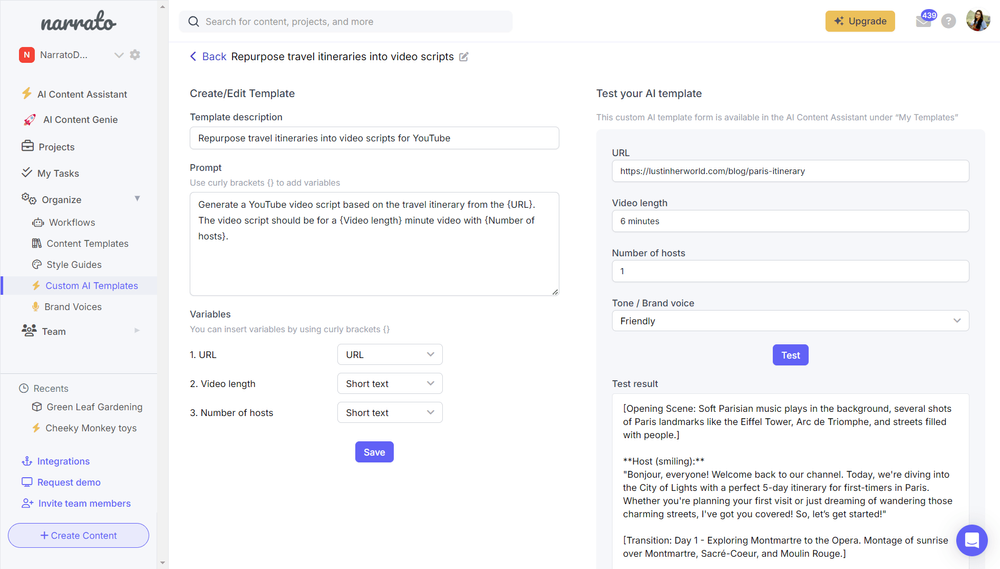Viewport: 1000px width, 569px height.
Task: Go to Projects
Action: click(56, 147)
